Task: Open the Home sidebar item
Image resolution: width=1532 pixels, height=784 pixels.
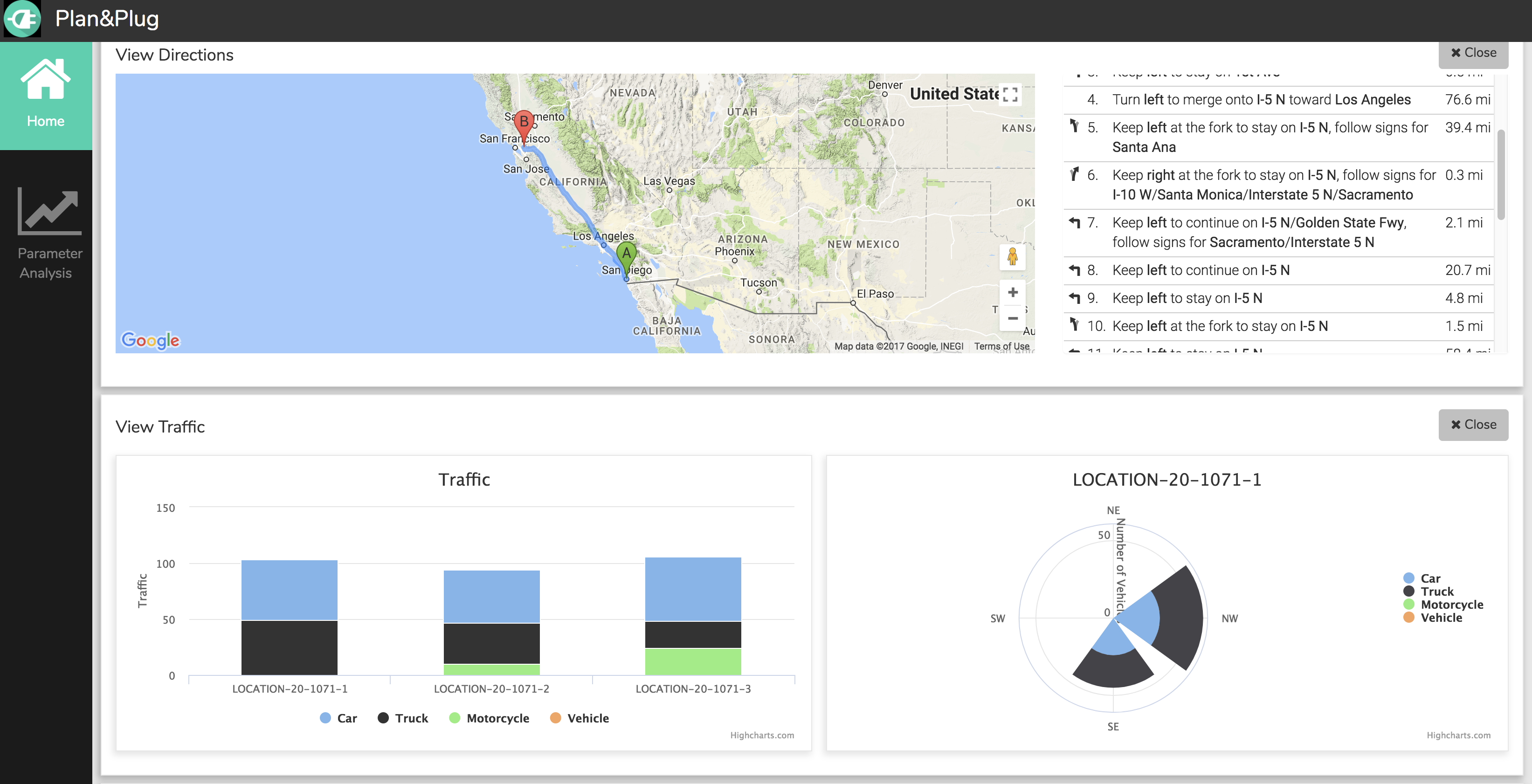Action: coord(46,95)
